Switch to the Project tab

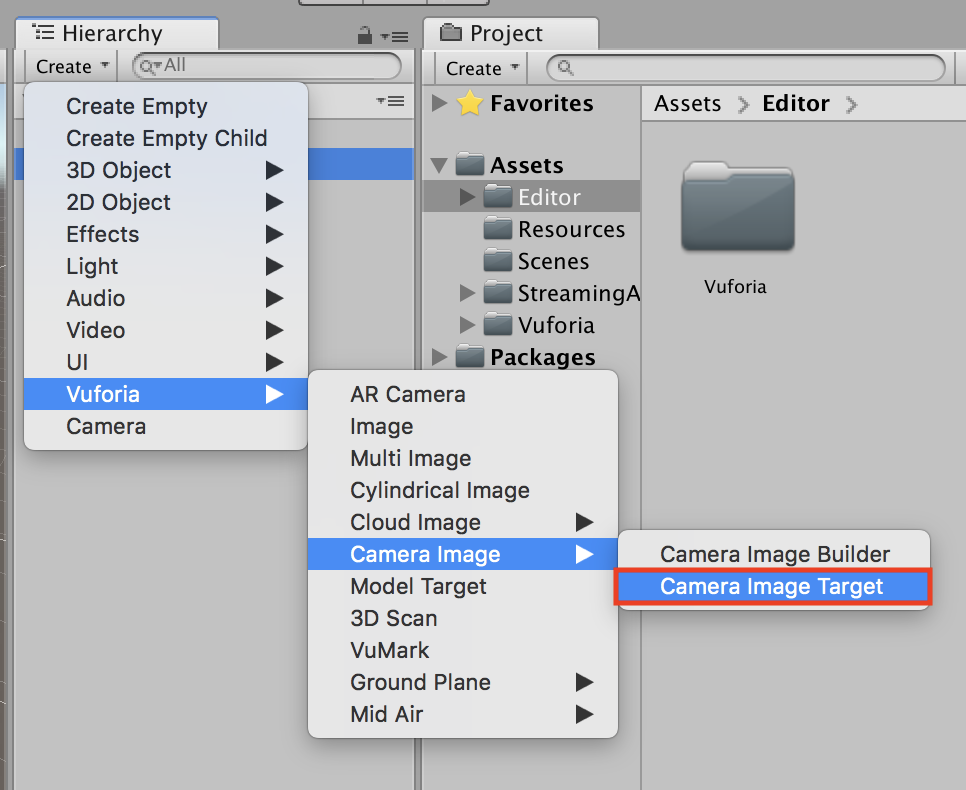(510, 33)
